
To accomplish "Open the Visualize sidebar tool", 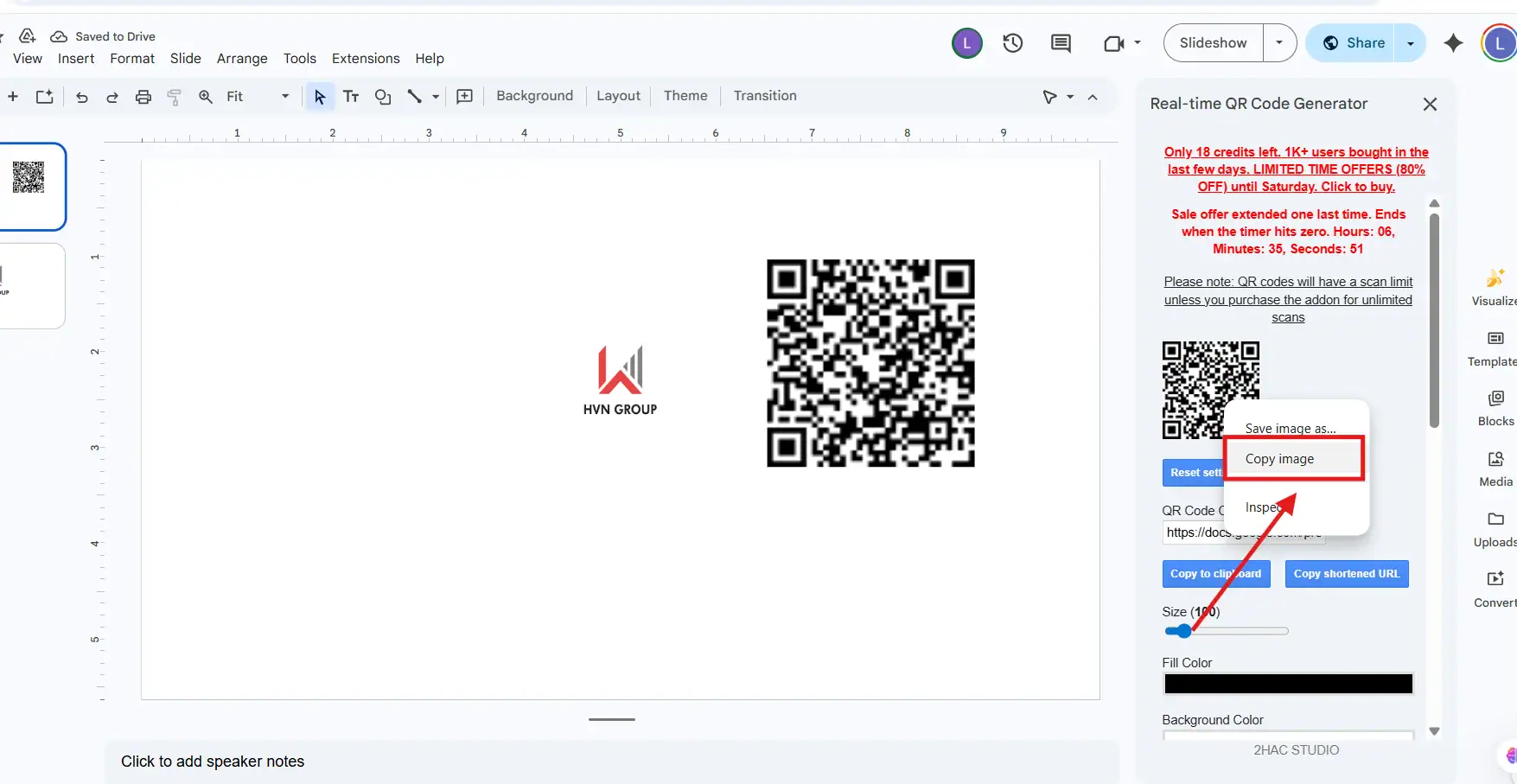I will click(1495, 287).
